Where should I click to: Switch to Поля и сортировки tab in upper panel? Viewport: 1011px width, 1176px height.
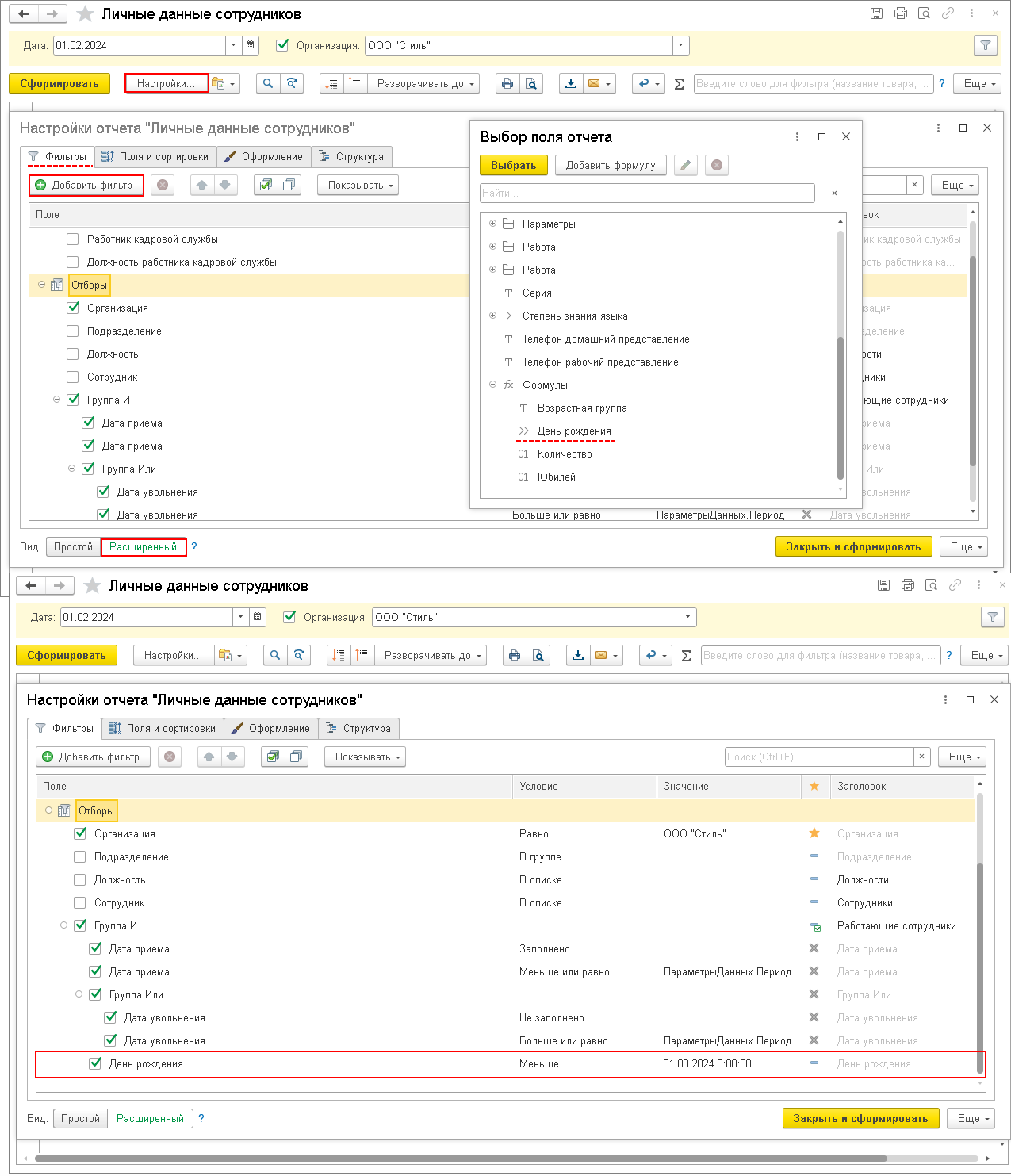155,156
